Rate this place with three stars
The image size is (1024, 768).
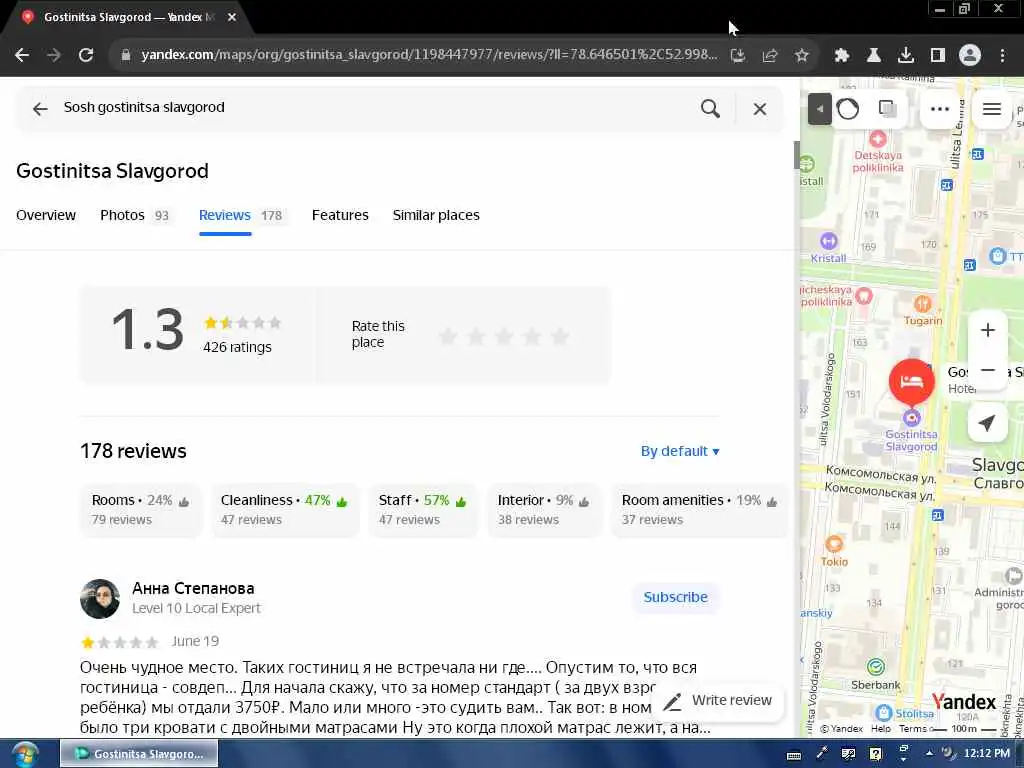point(504,336)
